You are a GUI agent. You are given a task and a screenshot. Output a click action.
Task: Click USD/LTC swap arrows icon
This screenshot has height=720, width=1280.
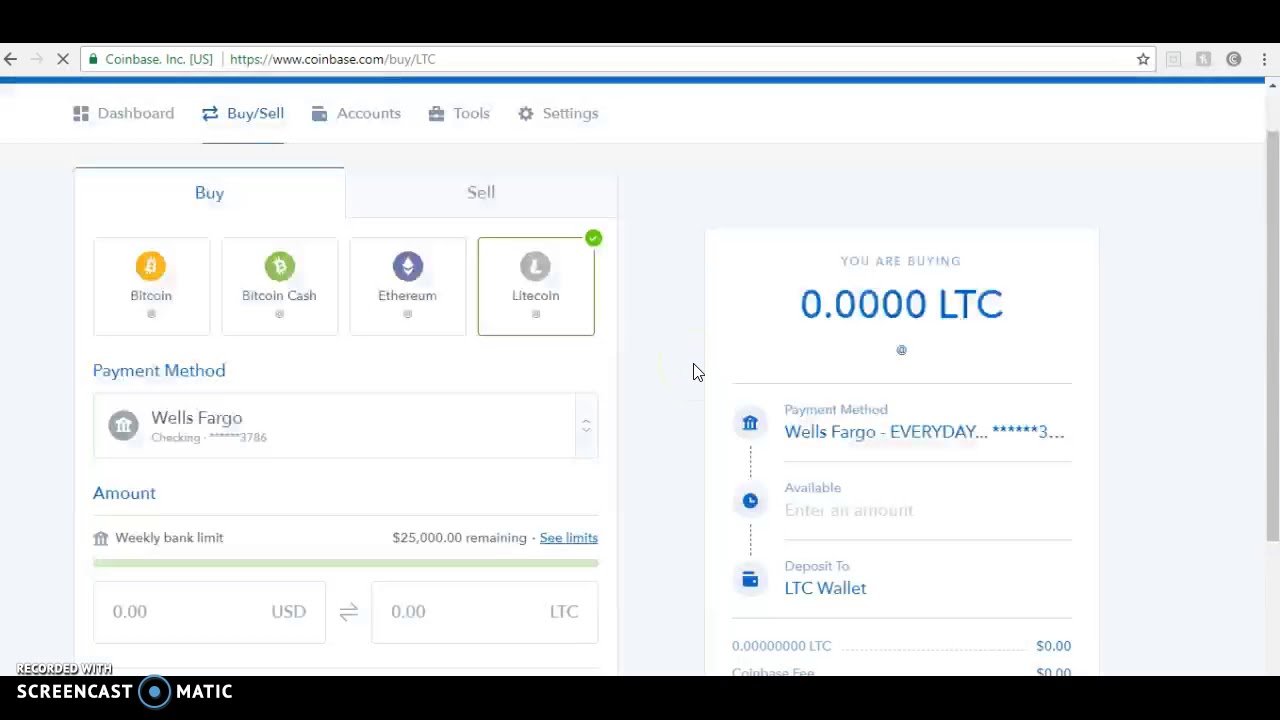[348, 612]
